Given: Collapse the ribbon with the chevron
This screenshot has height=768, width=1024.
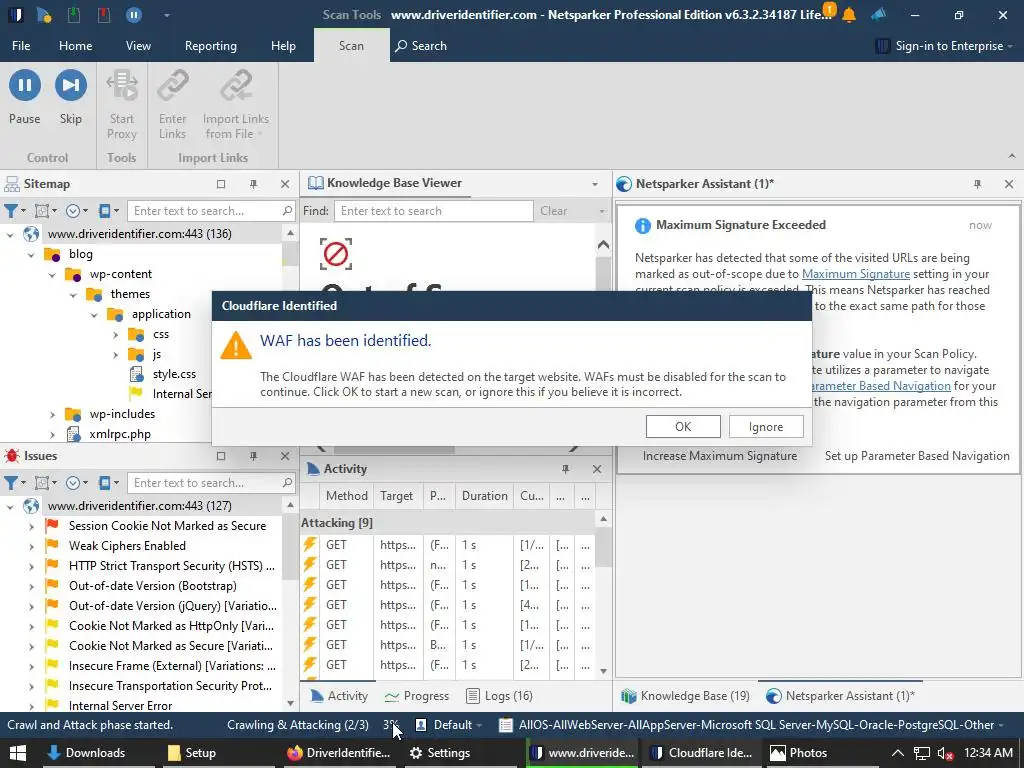Looking at the screenshot, I should point(1012,156).
